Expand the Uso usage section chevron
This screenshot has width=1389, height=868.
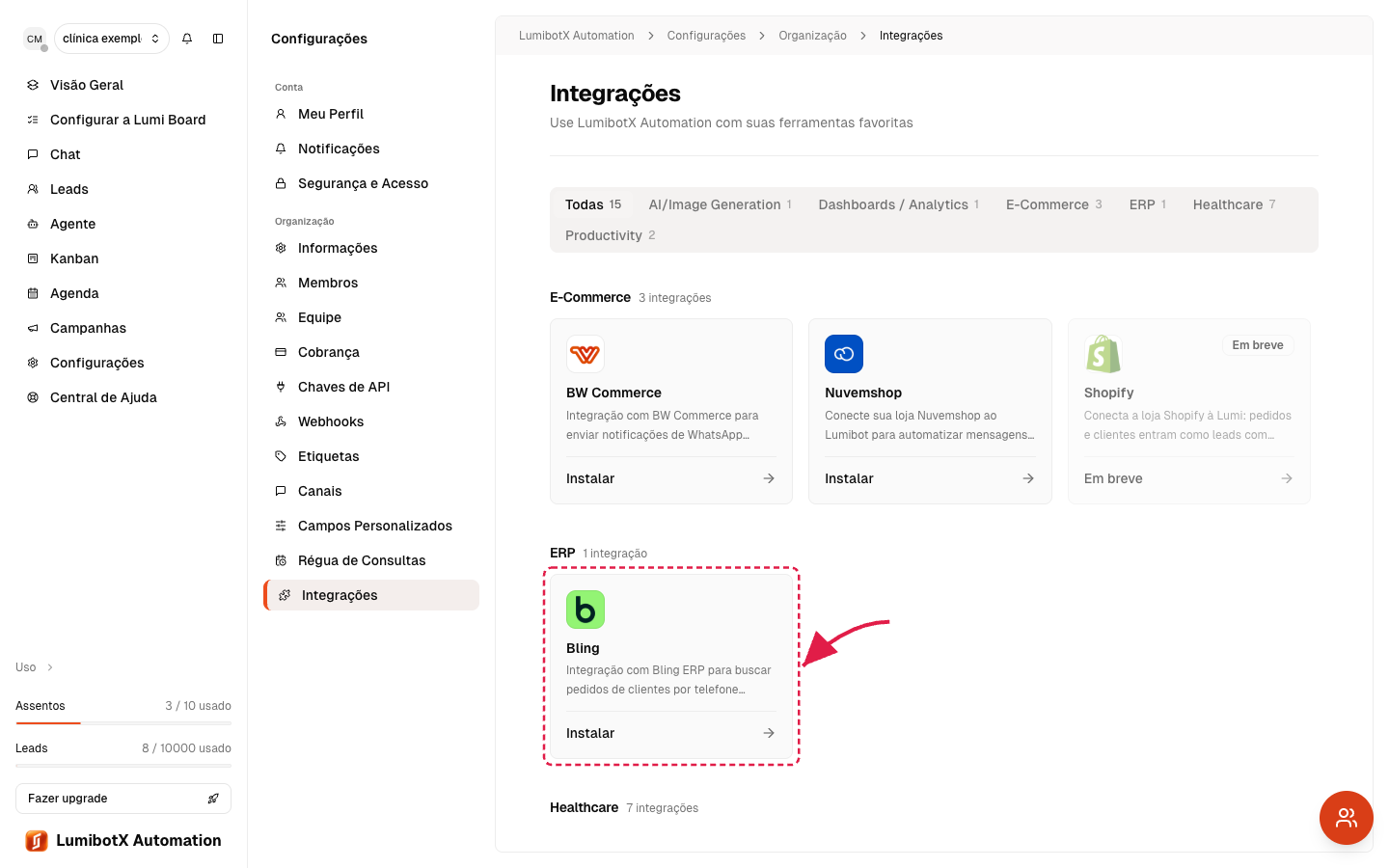coord(50,667)
